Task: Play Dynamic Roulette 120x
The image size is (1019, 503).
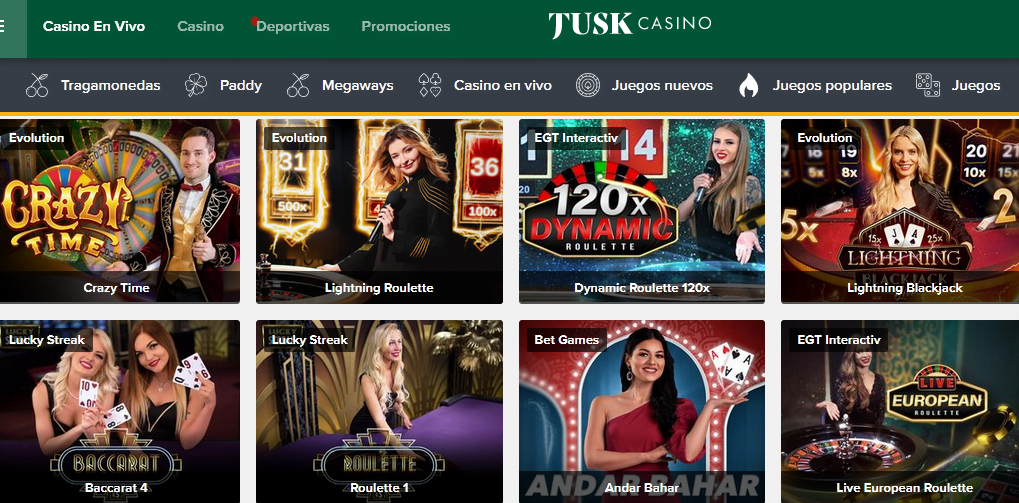Action: (x=641, y=211)
